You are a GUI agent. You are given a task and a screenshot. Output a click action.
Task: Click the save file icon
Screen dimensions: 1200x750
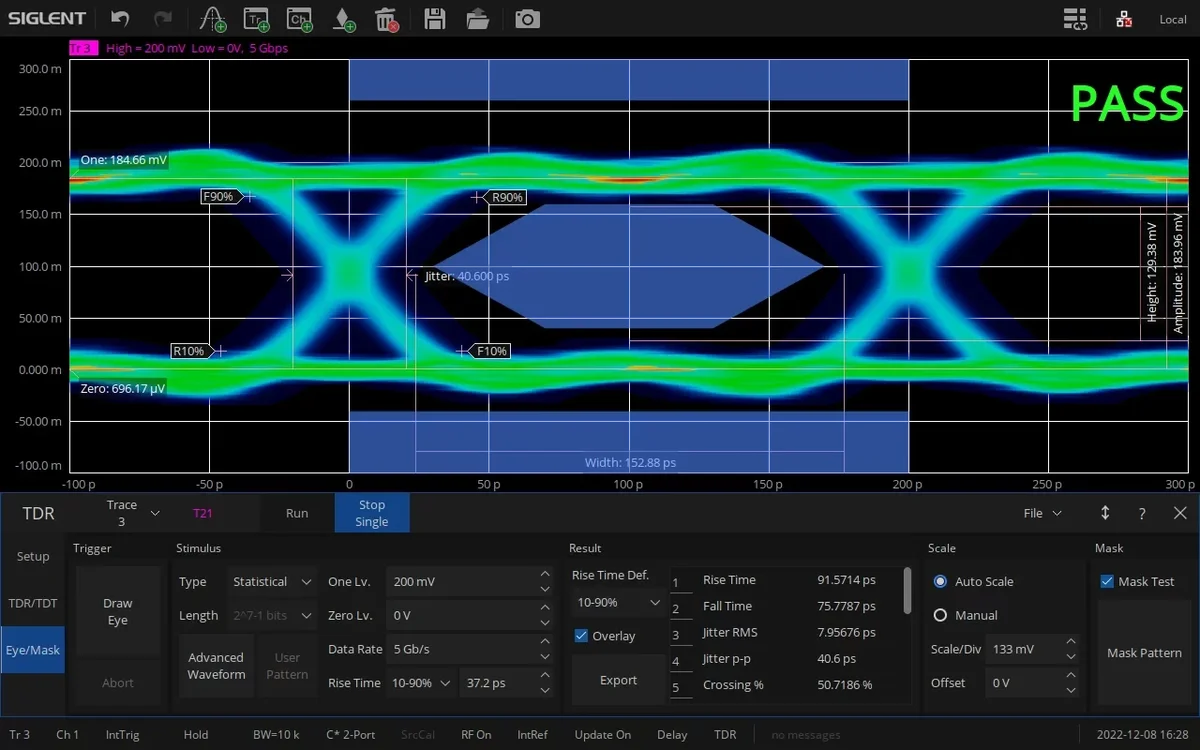point(435,18)
